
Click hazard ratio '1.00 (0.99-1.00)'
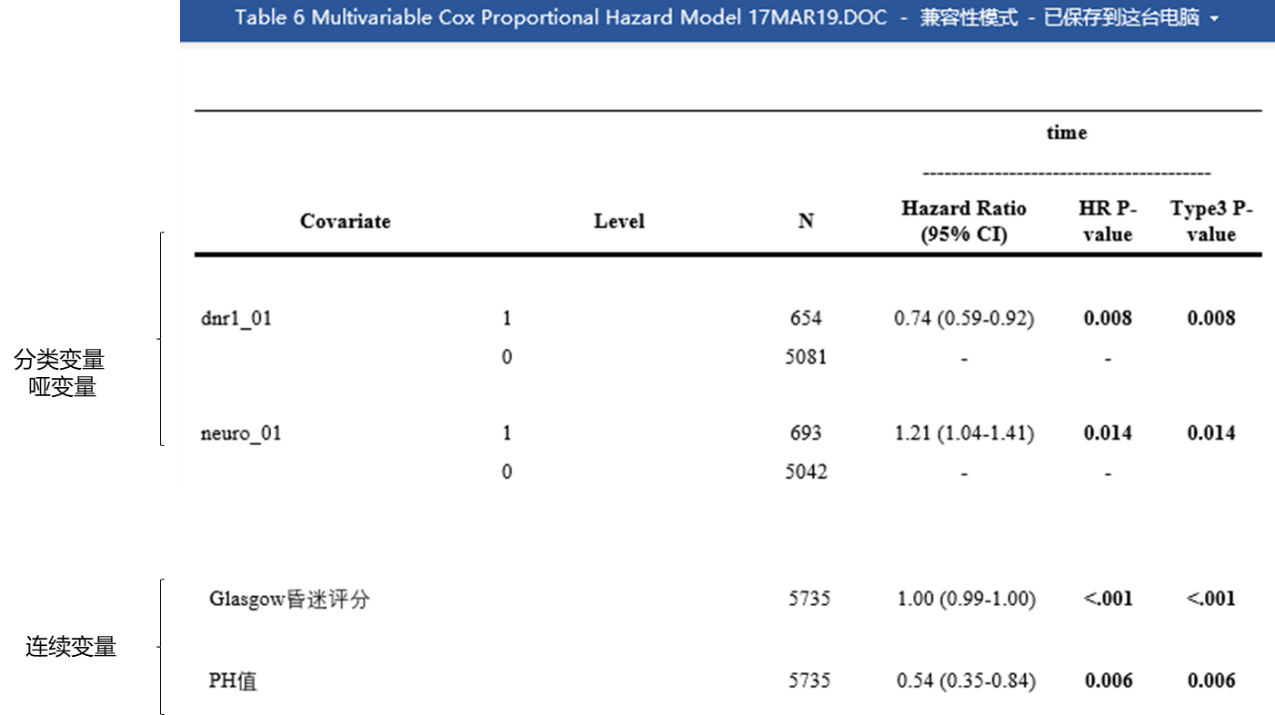[966, 599]
